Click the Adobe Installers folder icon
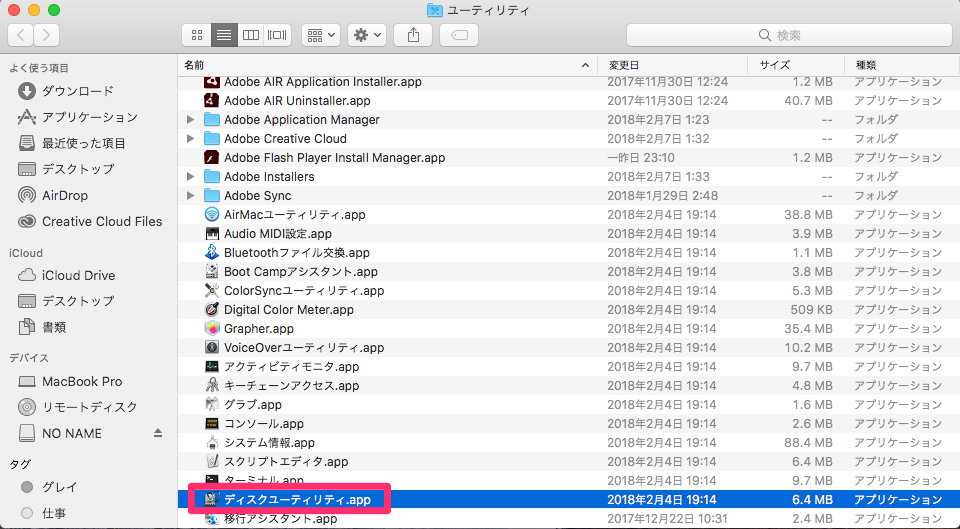The height and width of the screenshot is (529, 960). click(x=212, y=176)
